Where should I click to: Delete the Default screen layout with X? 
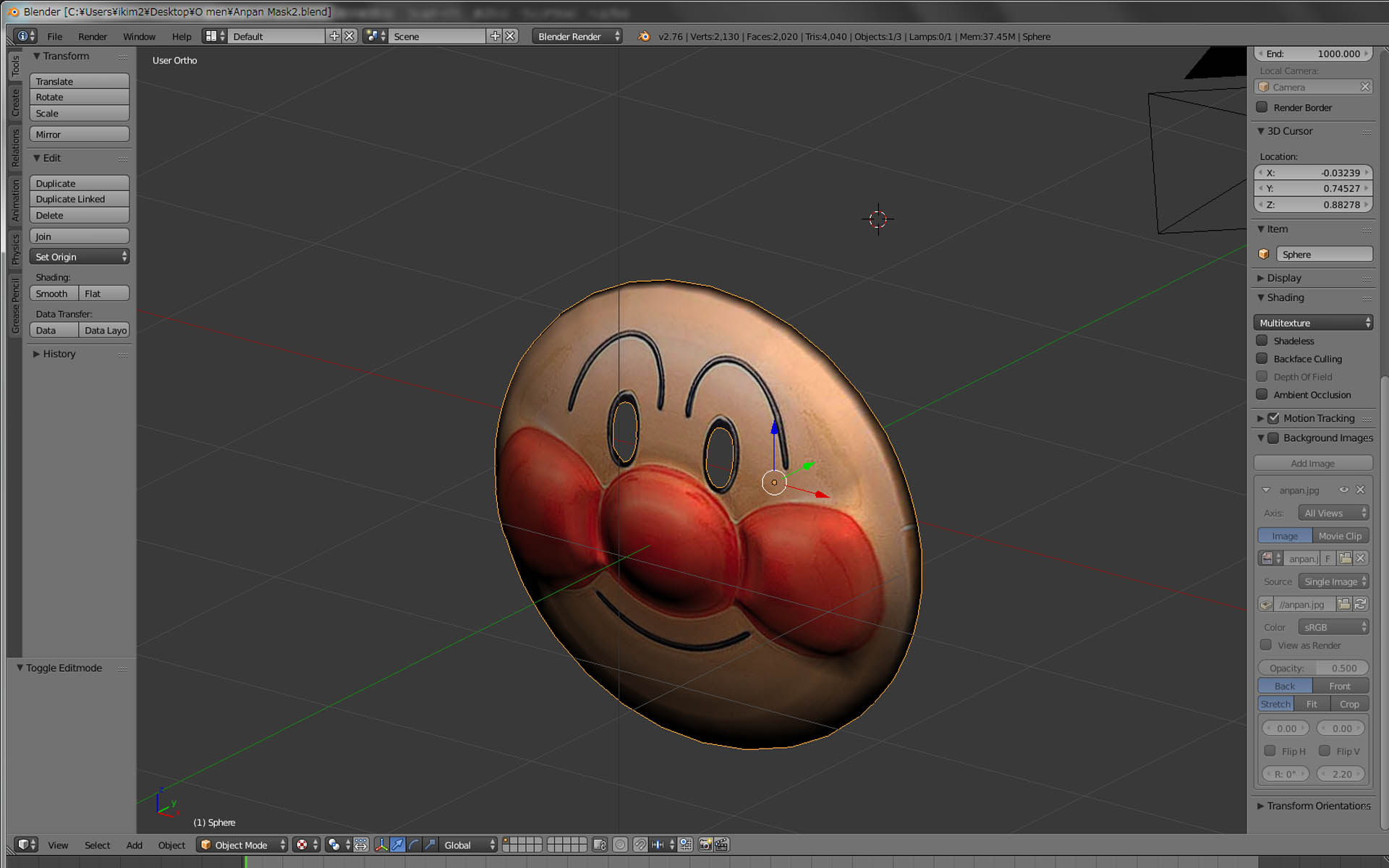click(349, 36)
